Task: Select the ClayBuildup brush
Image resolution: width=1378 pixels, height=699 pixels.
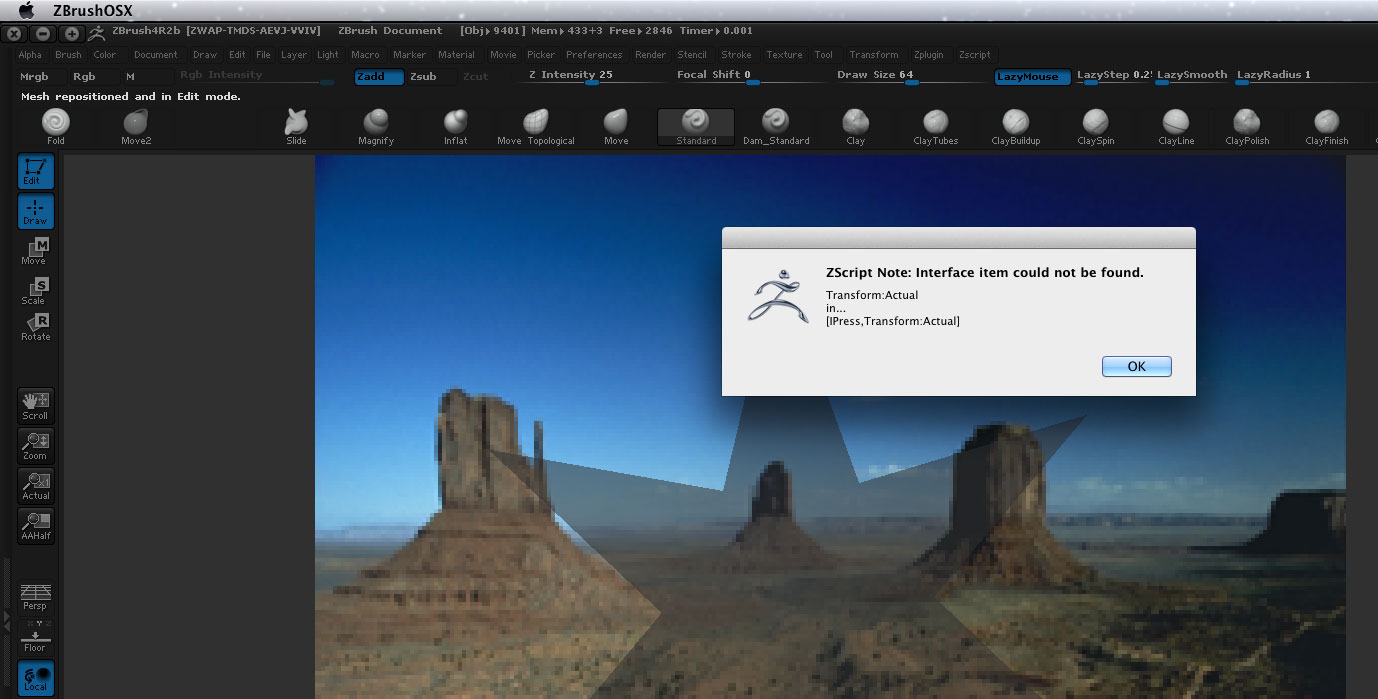Action: [1016, 127]
